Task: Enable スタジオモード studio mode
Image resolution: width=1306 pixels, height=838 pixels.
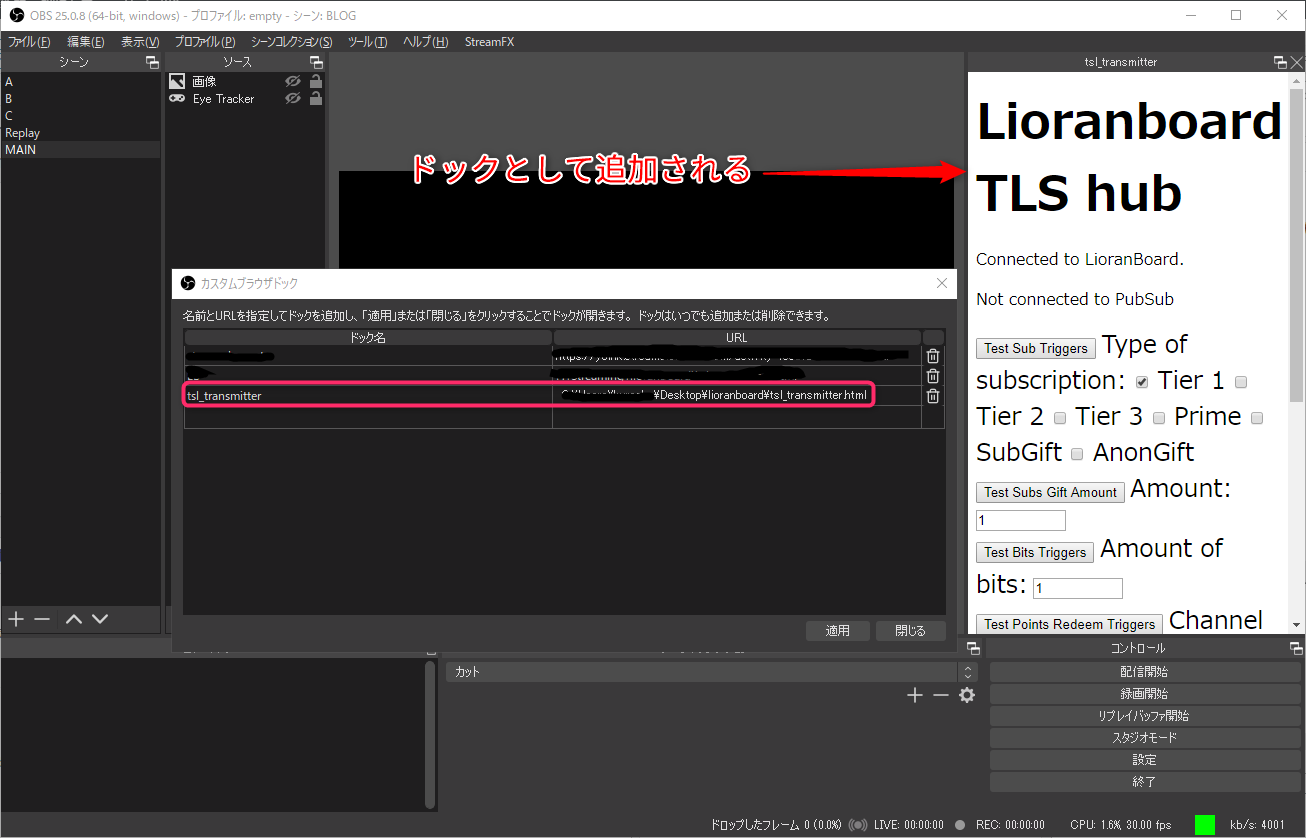Action: pos(1145,738)
